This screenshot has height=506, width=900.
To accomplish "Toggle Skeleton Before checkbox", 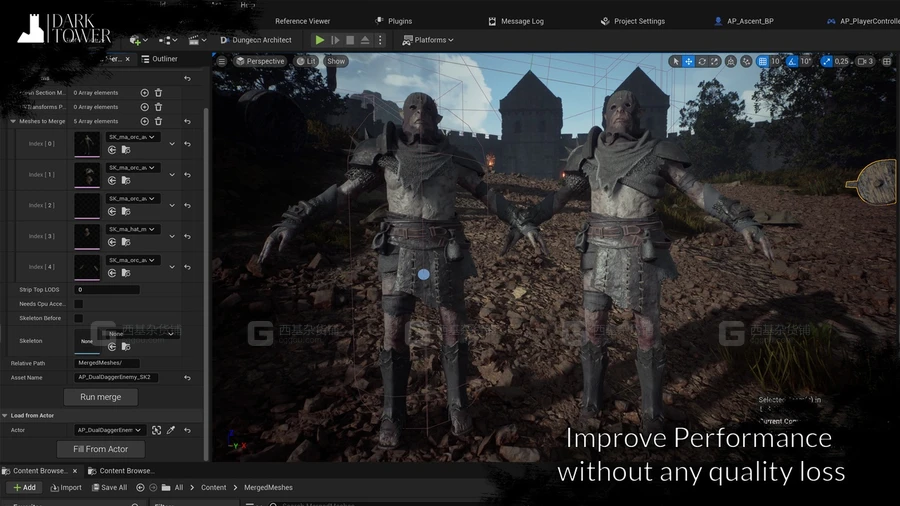I will (79, 318).
